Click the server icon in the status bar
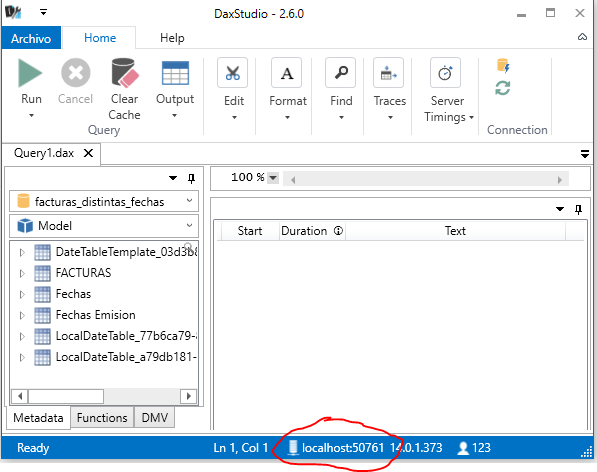Image resolution: width=597 pixels, height=472 pixels. pos(292,448)
